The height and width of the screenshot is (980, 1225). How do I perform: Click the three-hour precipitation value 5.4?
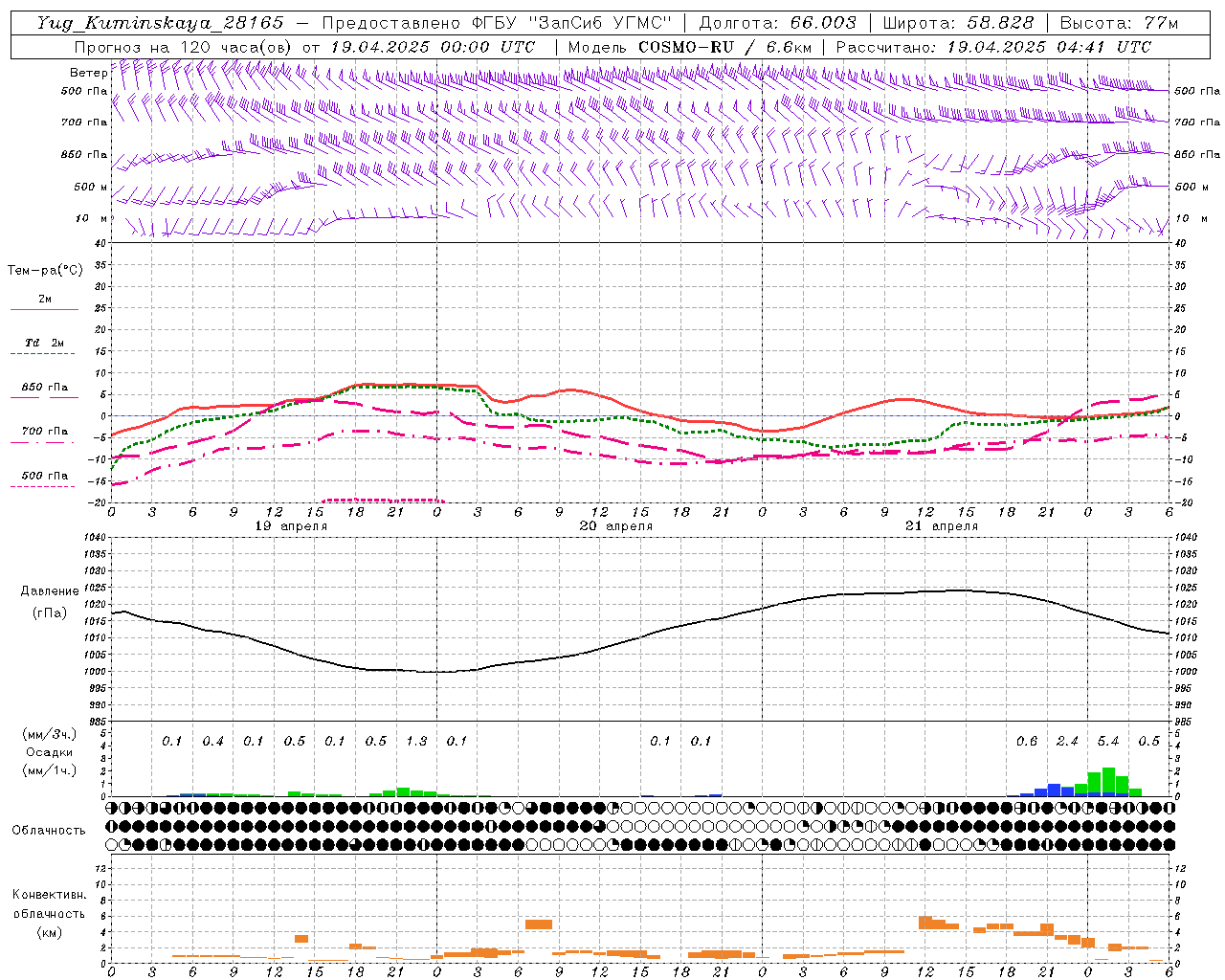(1108, 741)
